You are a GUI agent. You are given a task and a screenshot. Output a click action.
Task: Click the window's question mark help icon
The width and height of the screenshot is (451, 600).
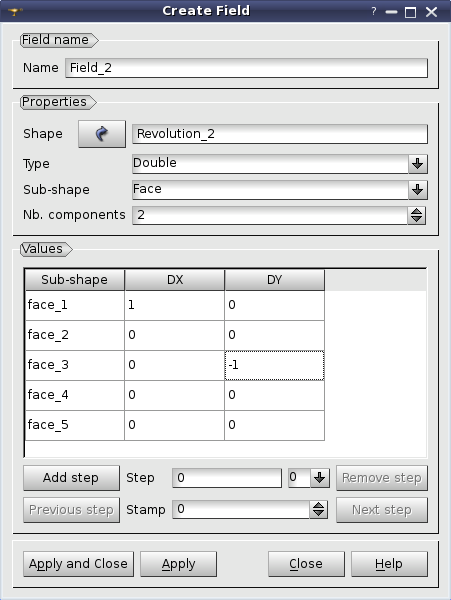[x=374, y=11]
